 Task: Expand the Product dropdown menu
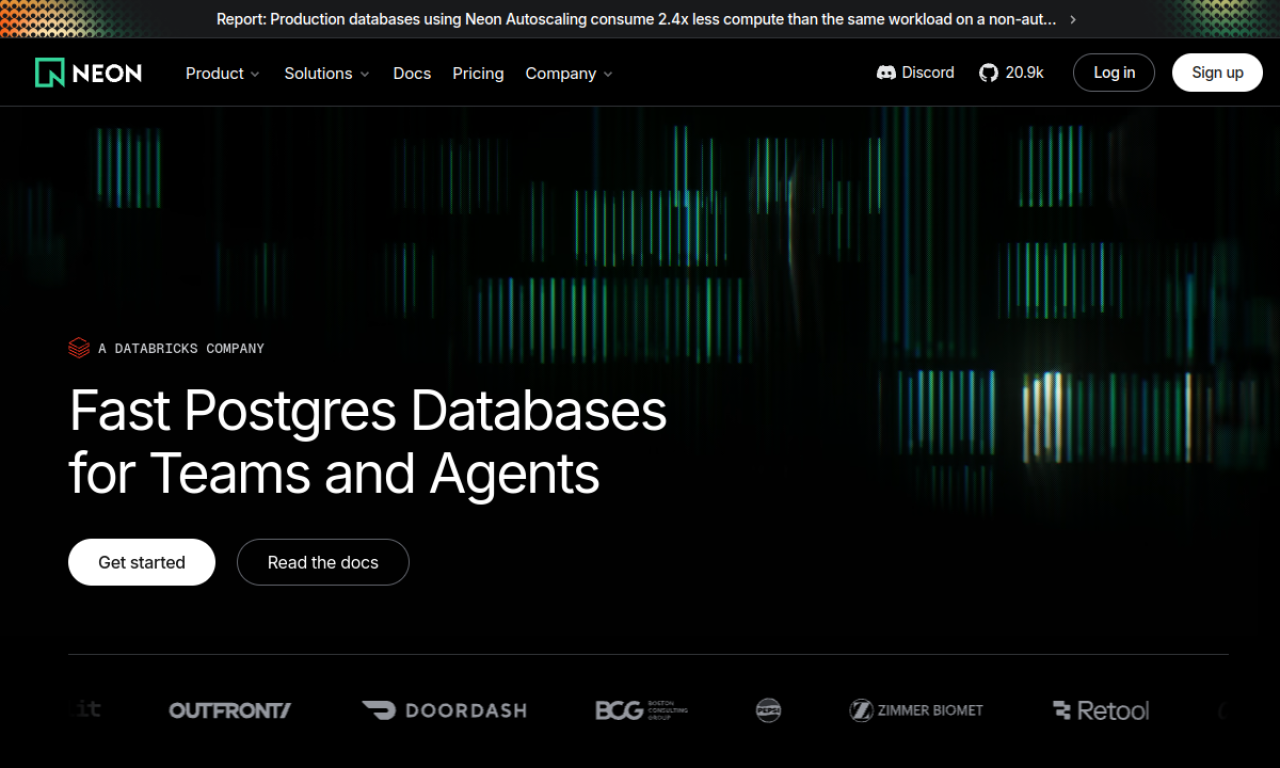click(222, 73)
